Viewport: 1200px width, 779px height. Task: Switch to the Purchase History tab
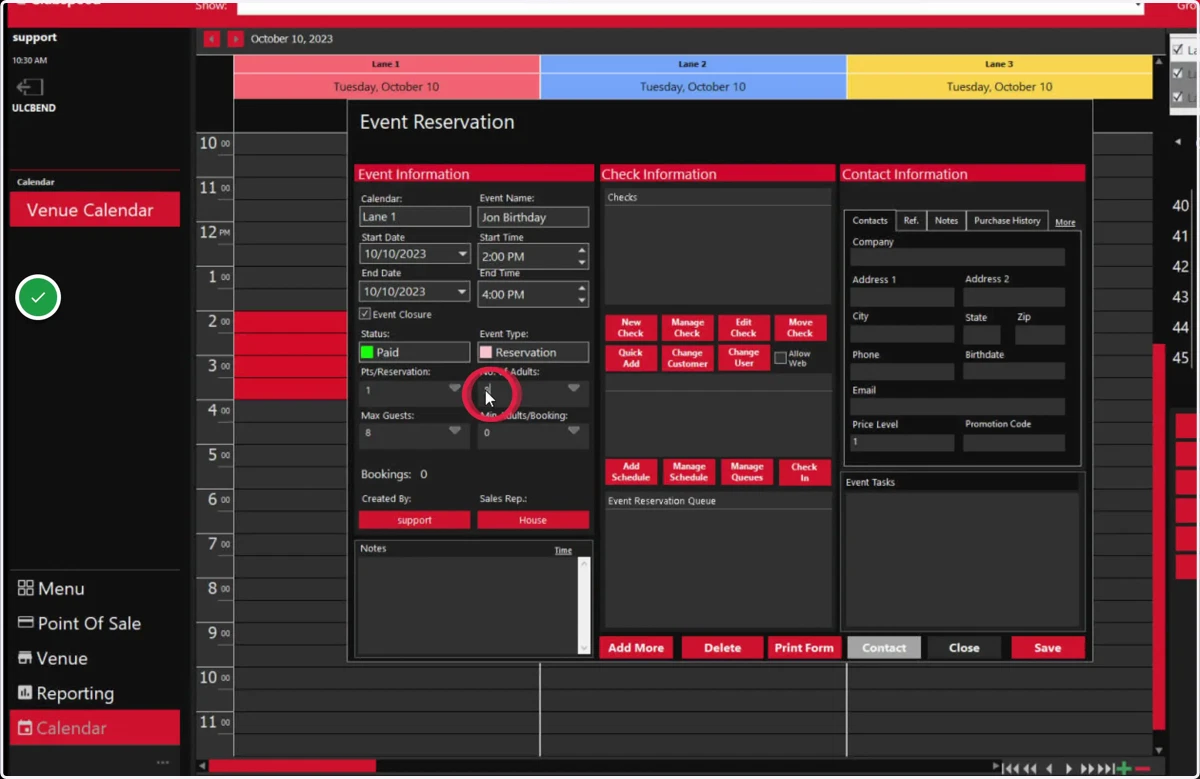tap(1007, 221)
